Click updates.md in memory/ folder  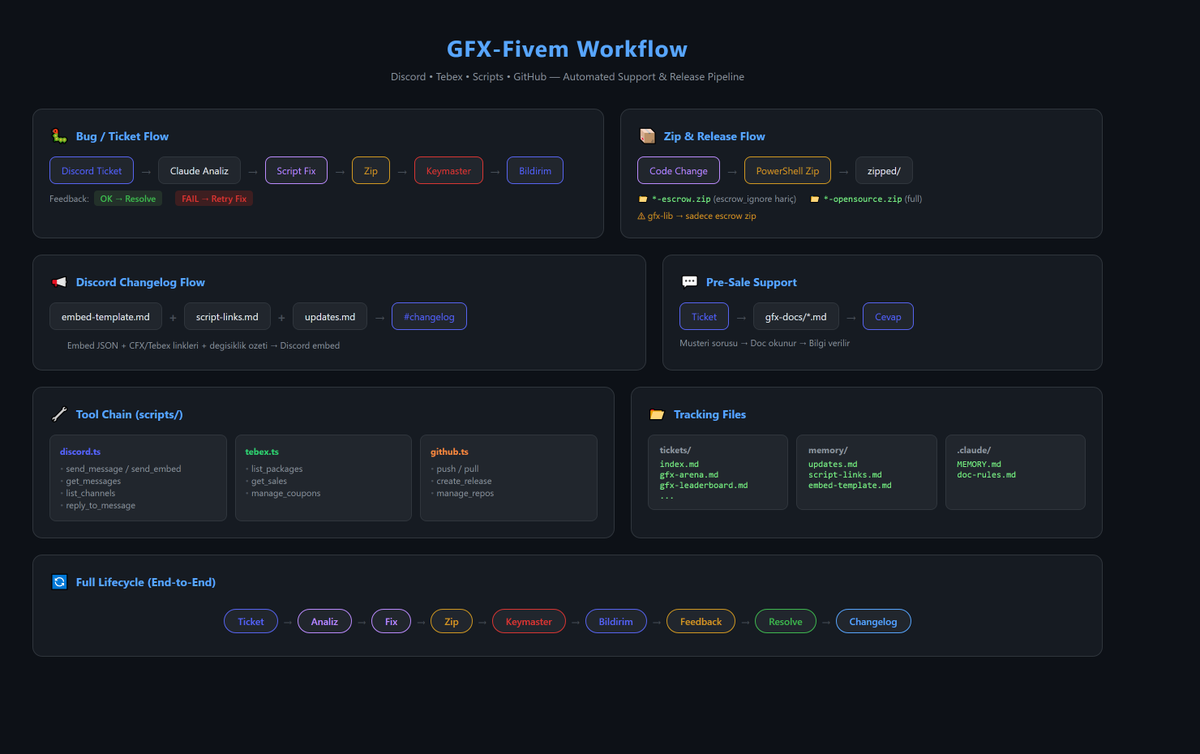(833, 464)
